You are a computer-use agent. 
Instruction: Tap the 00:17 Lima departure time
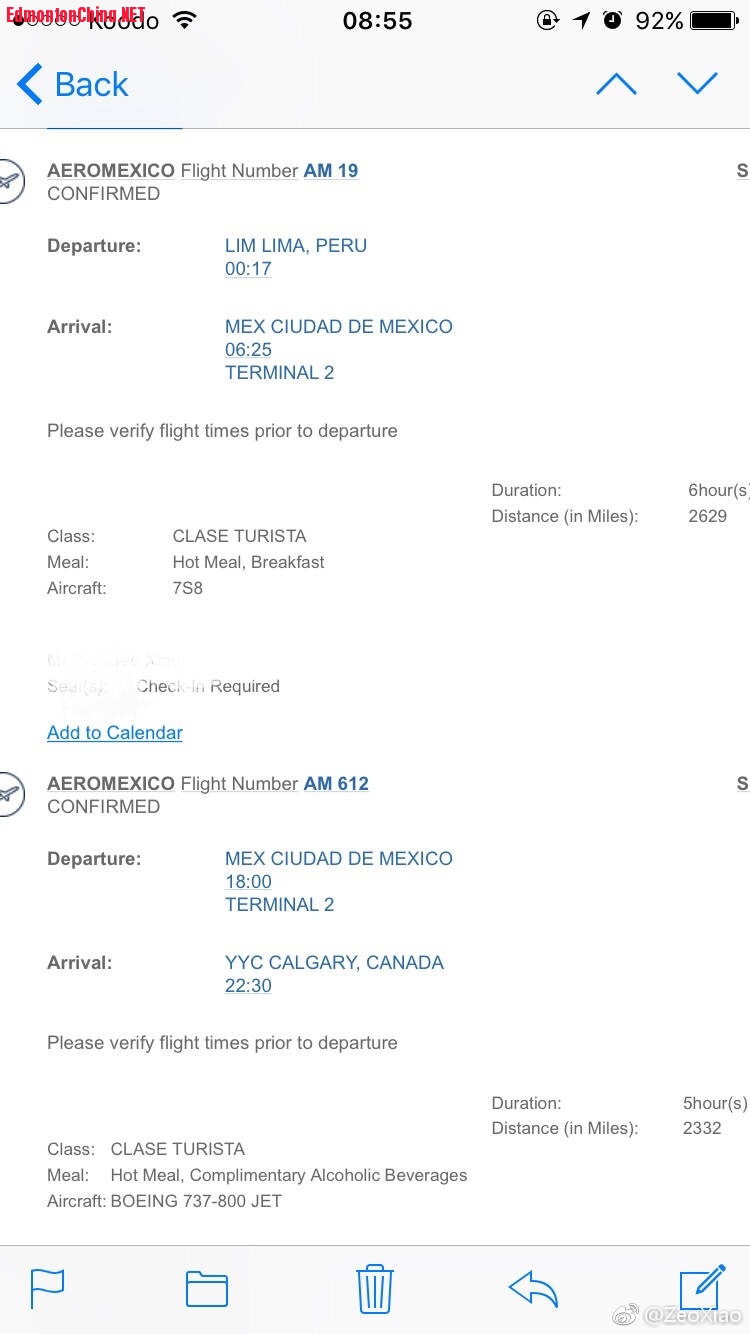pos(248,269)
